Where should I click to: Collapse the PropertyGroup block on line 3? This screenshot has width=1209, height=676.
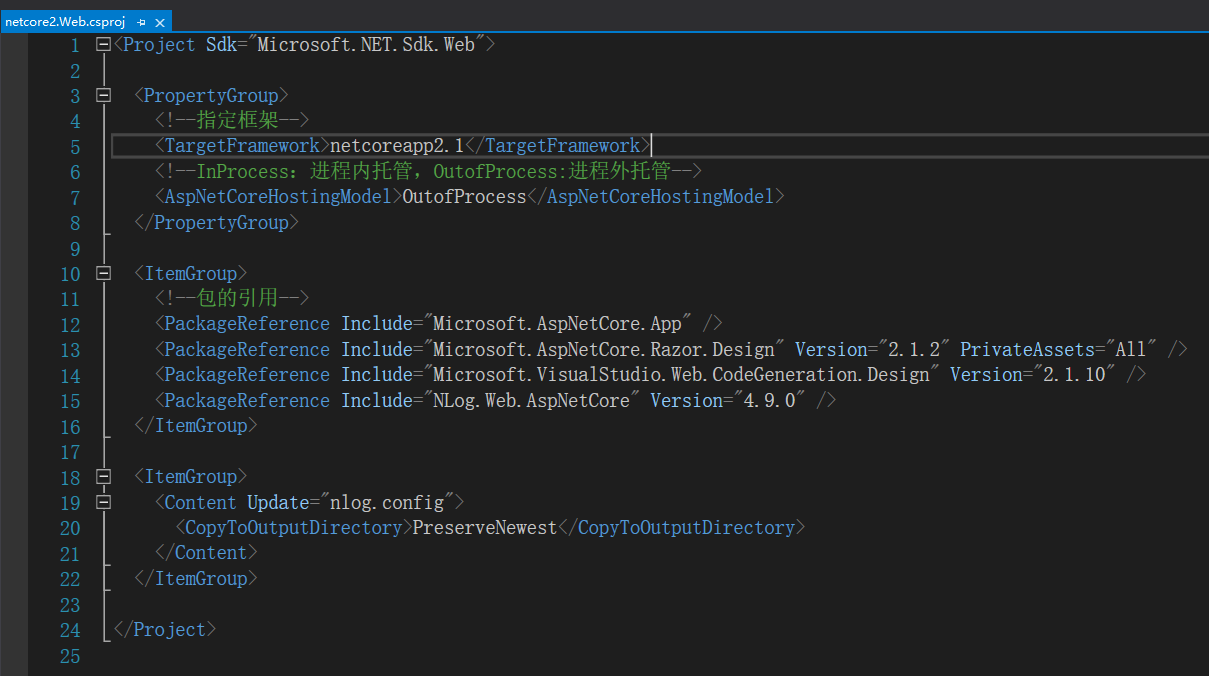(x=103, y=96)
